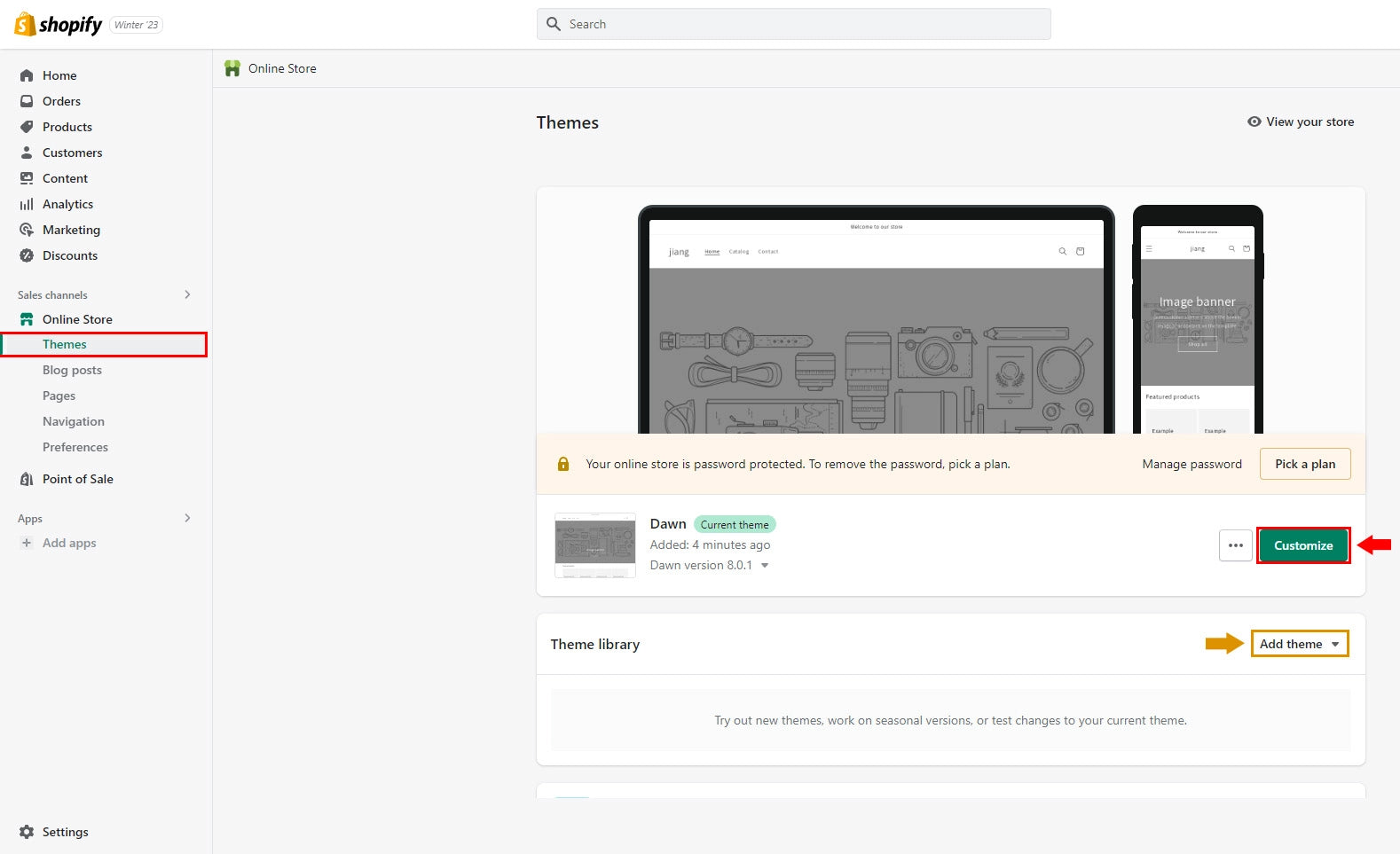Click the Orders inbox icon
This screenshot has height=854, width=1400.
click(x=27, y=101)
